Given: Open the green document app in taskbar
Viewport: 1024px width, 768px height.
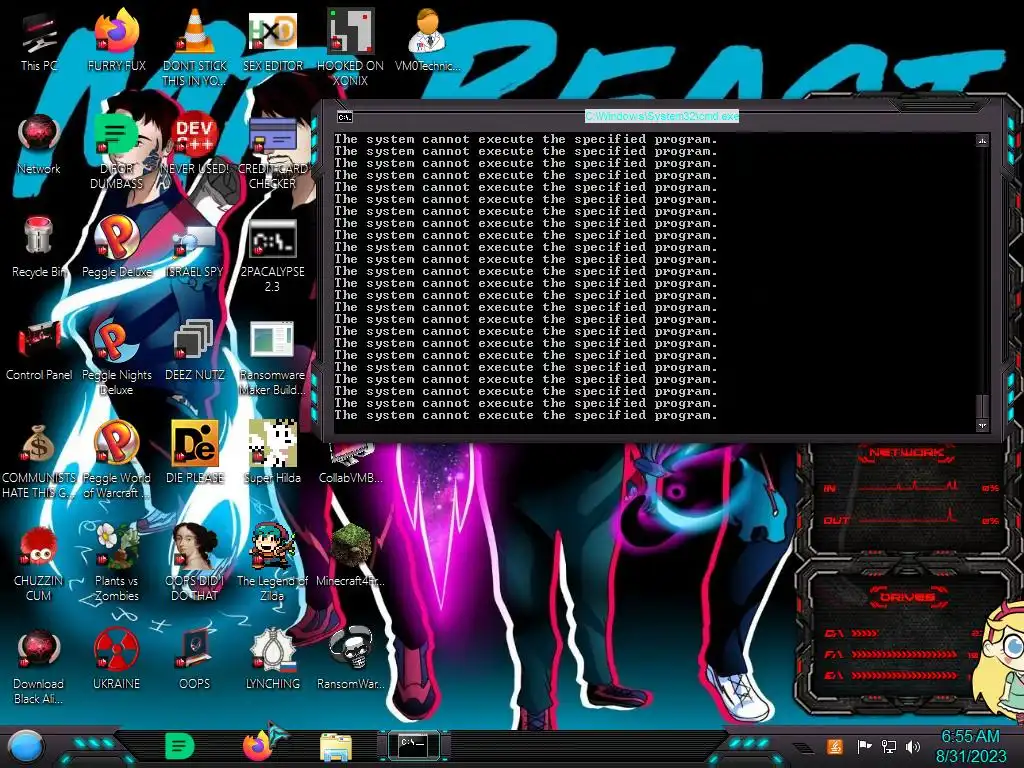Looking at the screenshot, I should [x=180, y=746].
